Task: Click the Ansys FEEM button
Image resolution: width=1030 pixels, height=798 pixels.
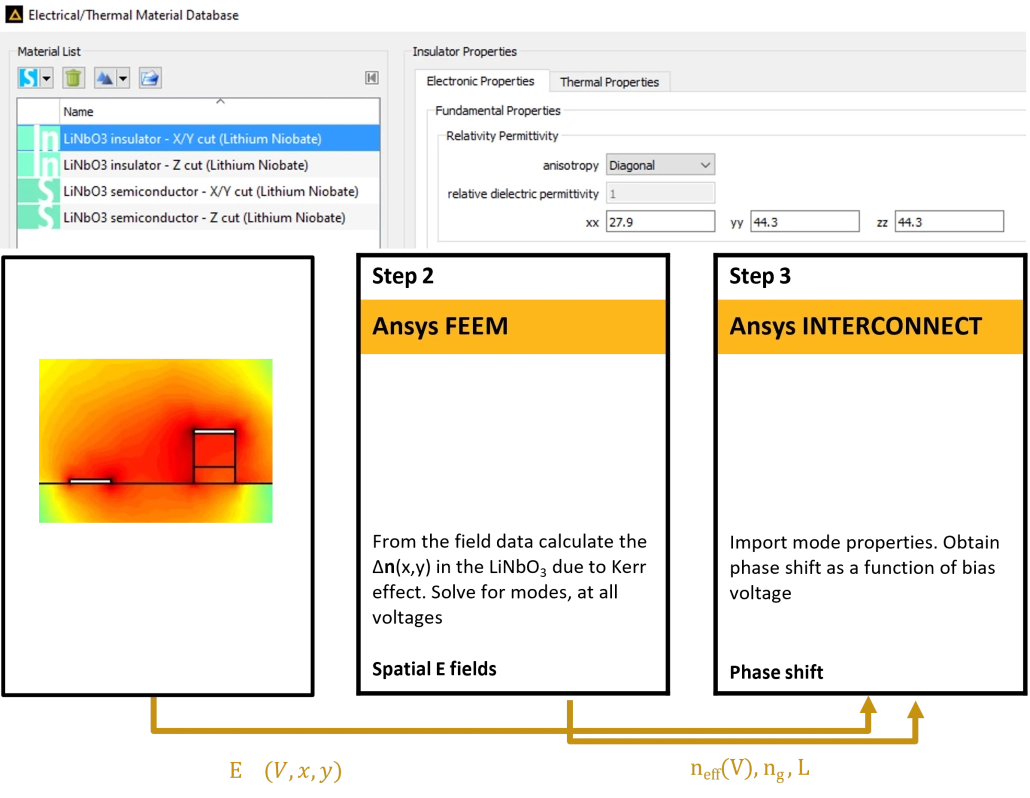Action: point(513,326)
